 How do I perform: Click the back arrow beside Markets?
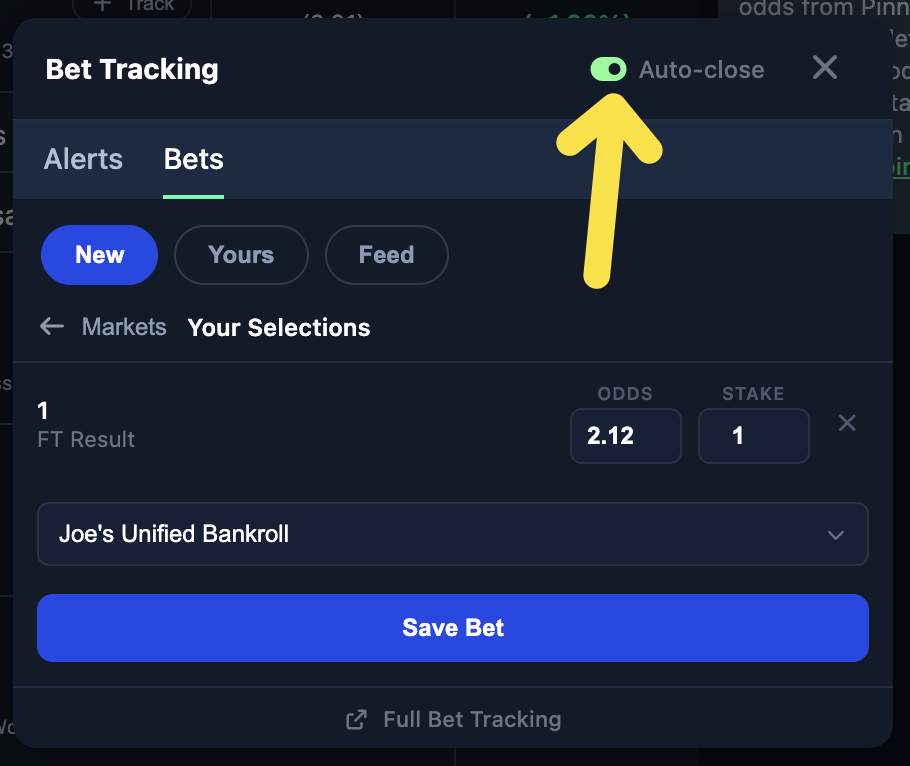click(52, 327)
